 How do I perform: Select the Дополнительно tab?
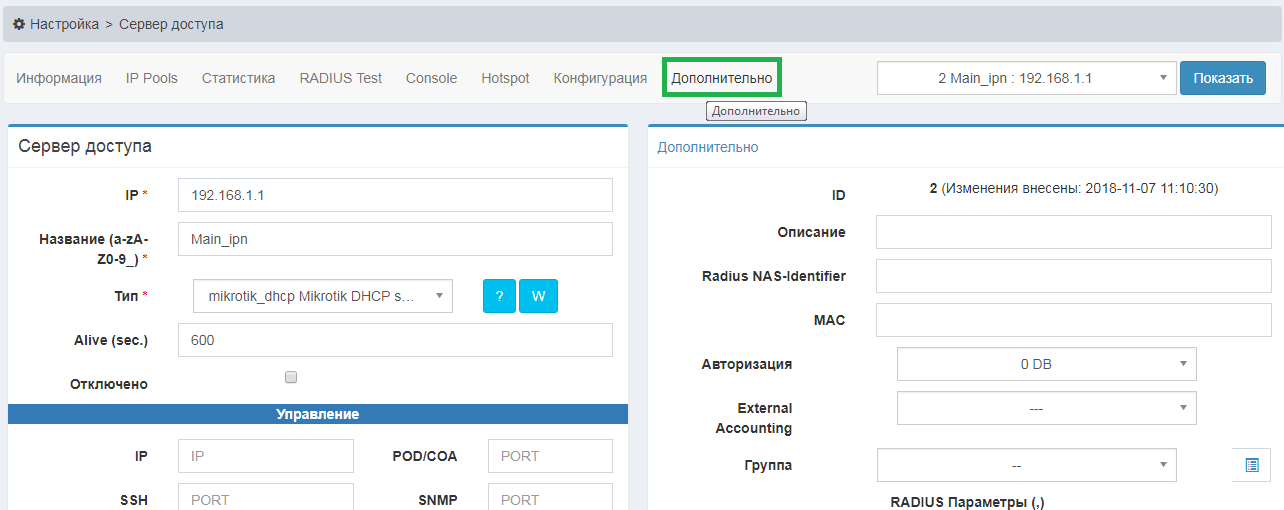pos(721,78)
